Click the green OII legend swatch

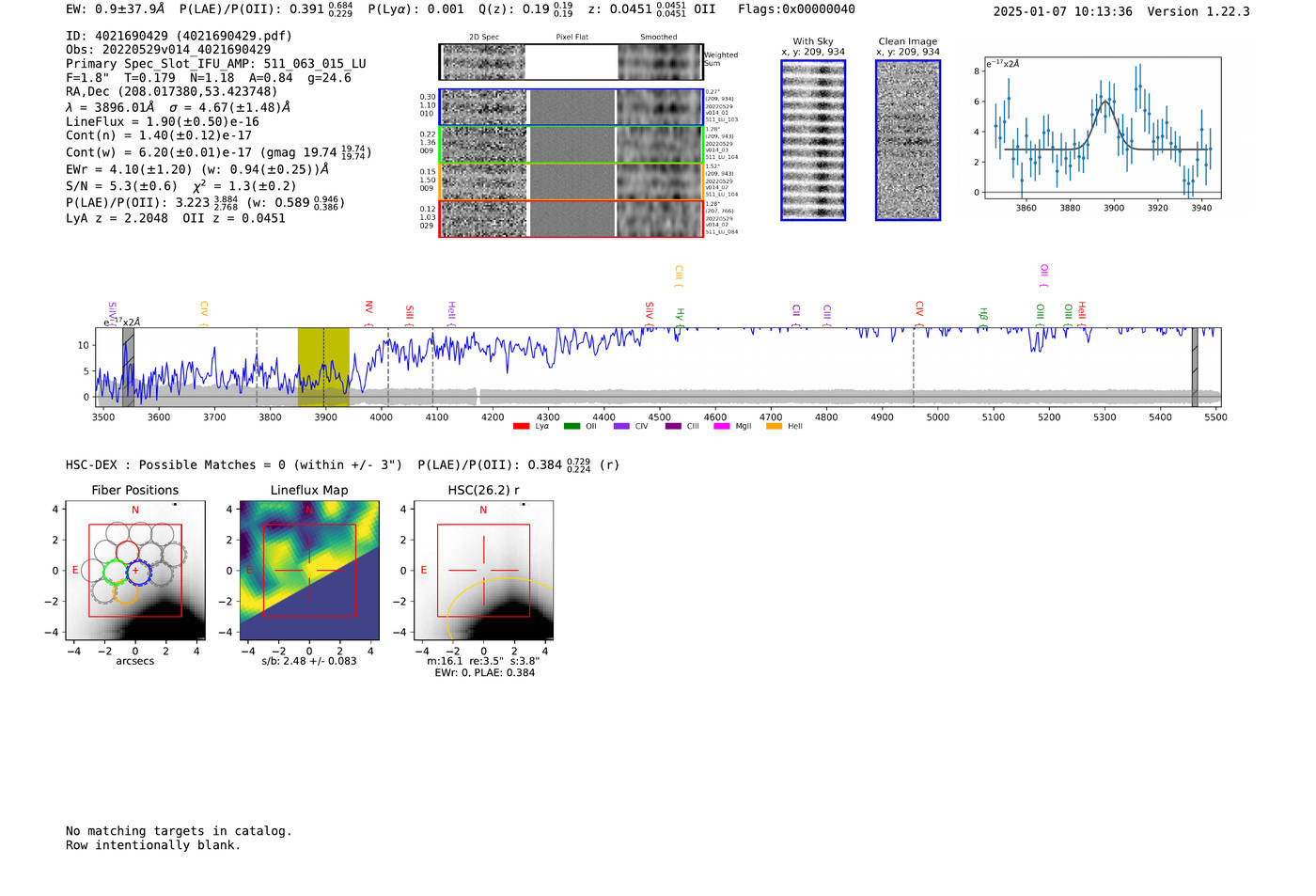pyautogui.click(x=572, y=427)
